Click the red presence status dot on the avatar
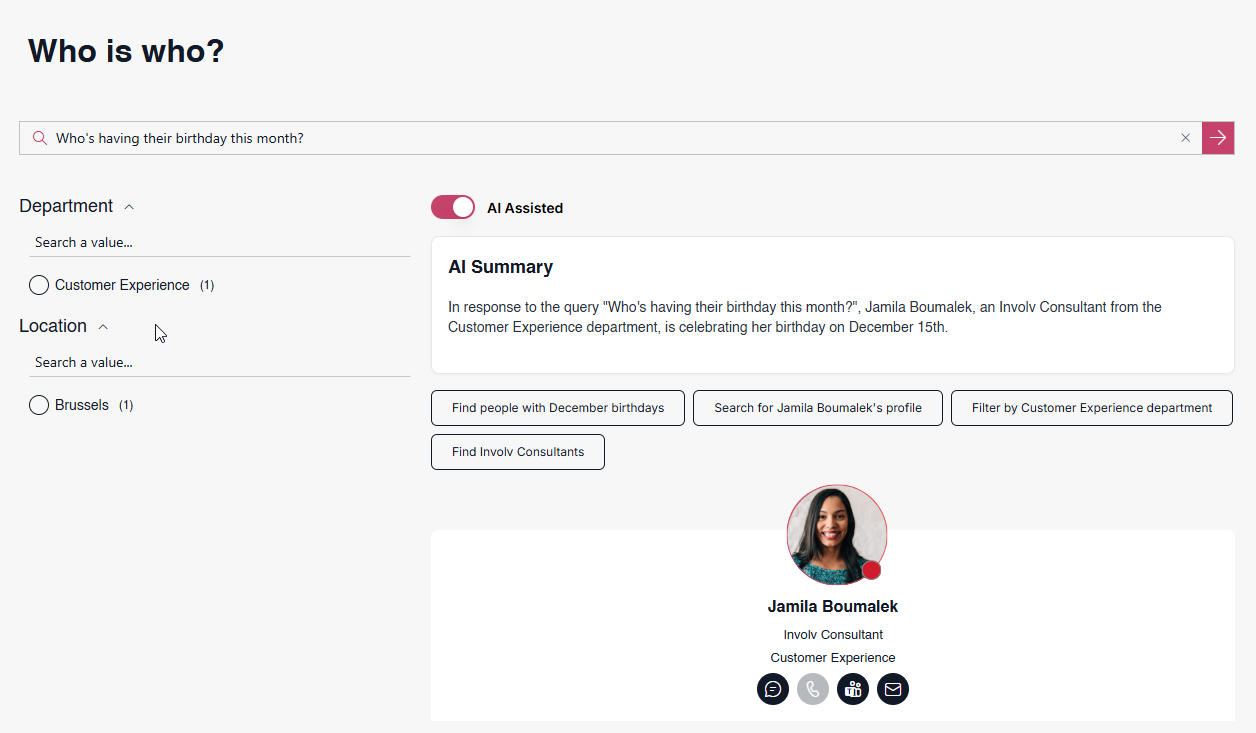This screenshot has height=733, width=1256. (x=871, y=570)
